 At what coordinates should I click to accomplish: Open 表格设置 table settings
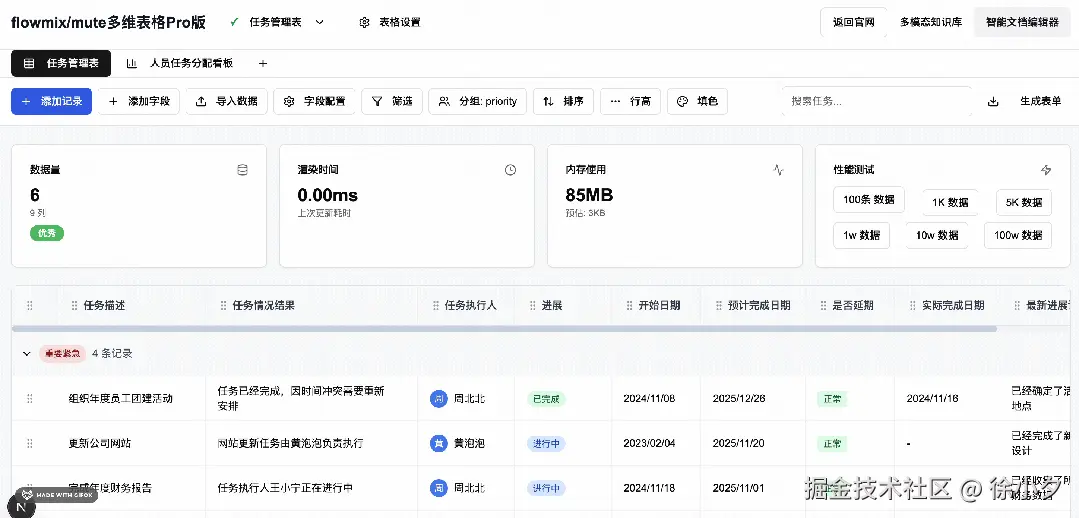click(x=390, y=22)
